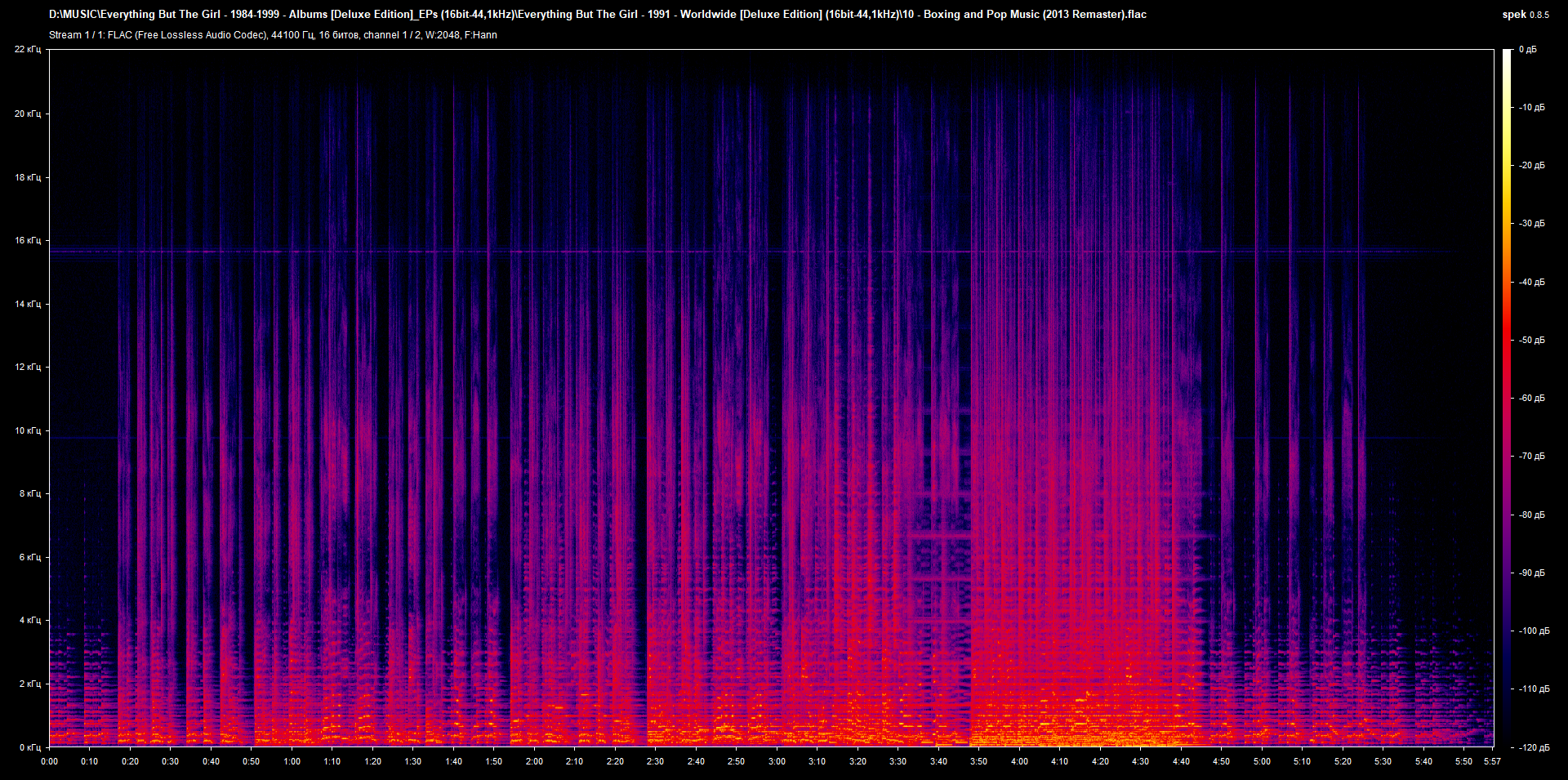Click the '0:10' time axis label
Image resolution: width=1568 pixels, height=780 pixels.
coord(89,762)
